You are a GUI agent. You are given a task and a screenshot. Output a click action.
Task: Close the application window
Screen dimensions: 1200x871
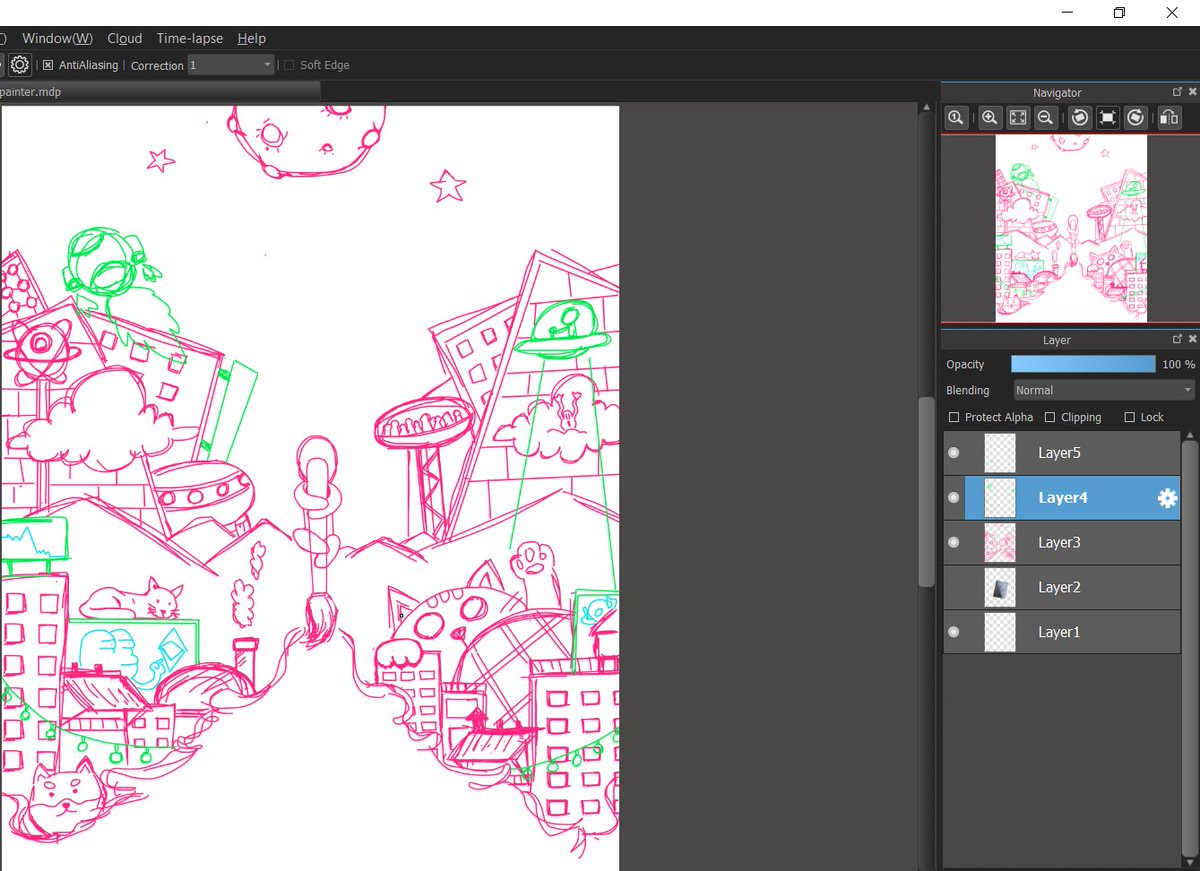click(x=1172, y=13)
